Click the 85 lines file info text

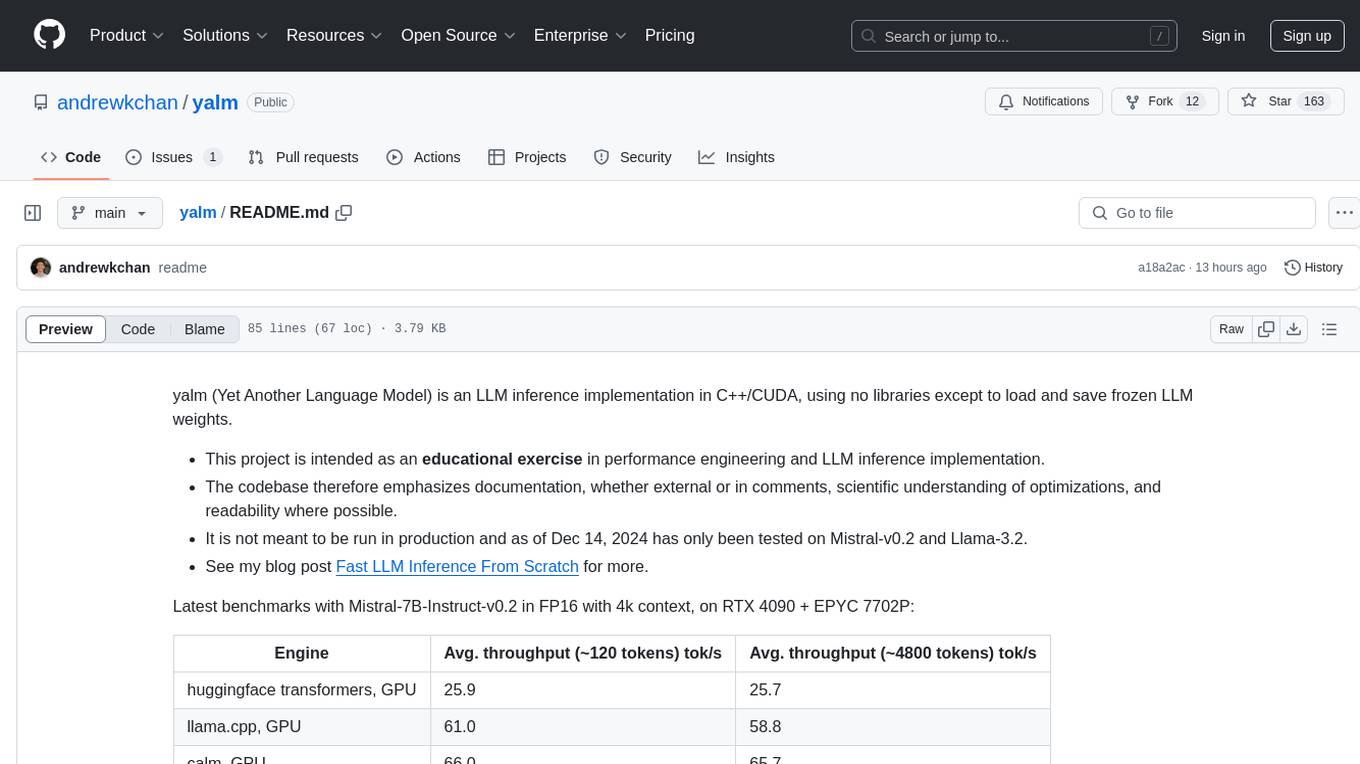(x=346, y=329)
